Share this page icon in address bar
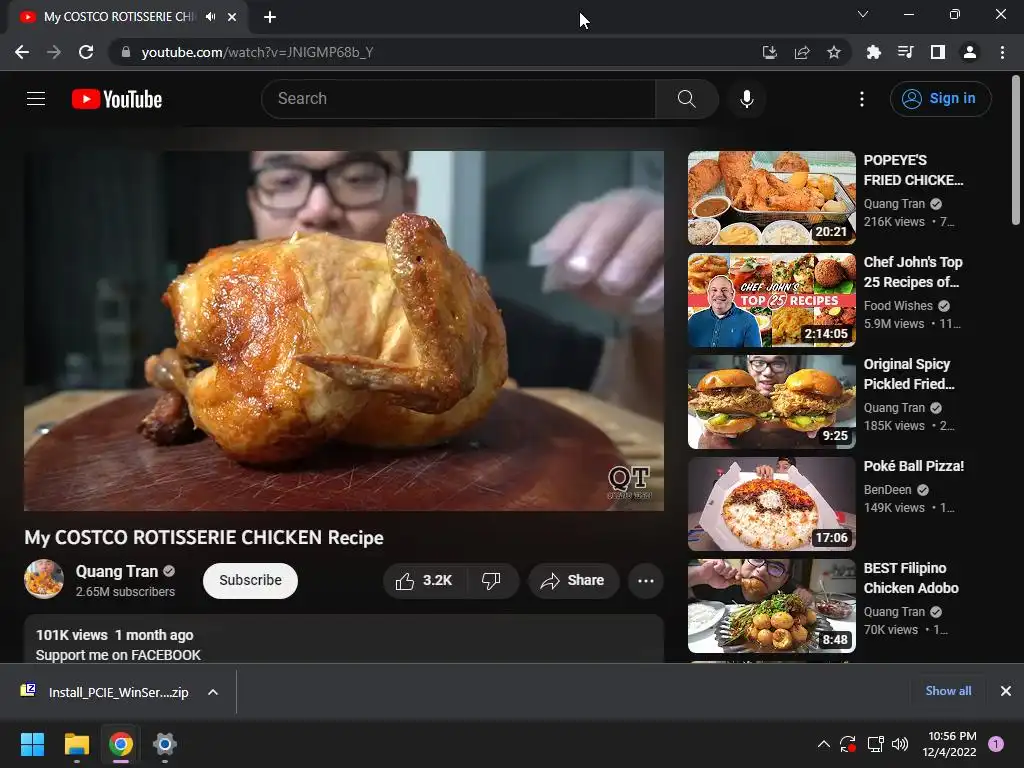1024x768 pixels. coord(802,52)
